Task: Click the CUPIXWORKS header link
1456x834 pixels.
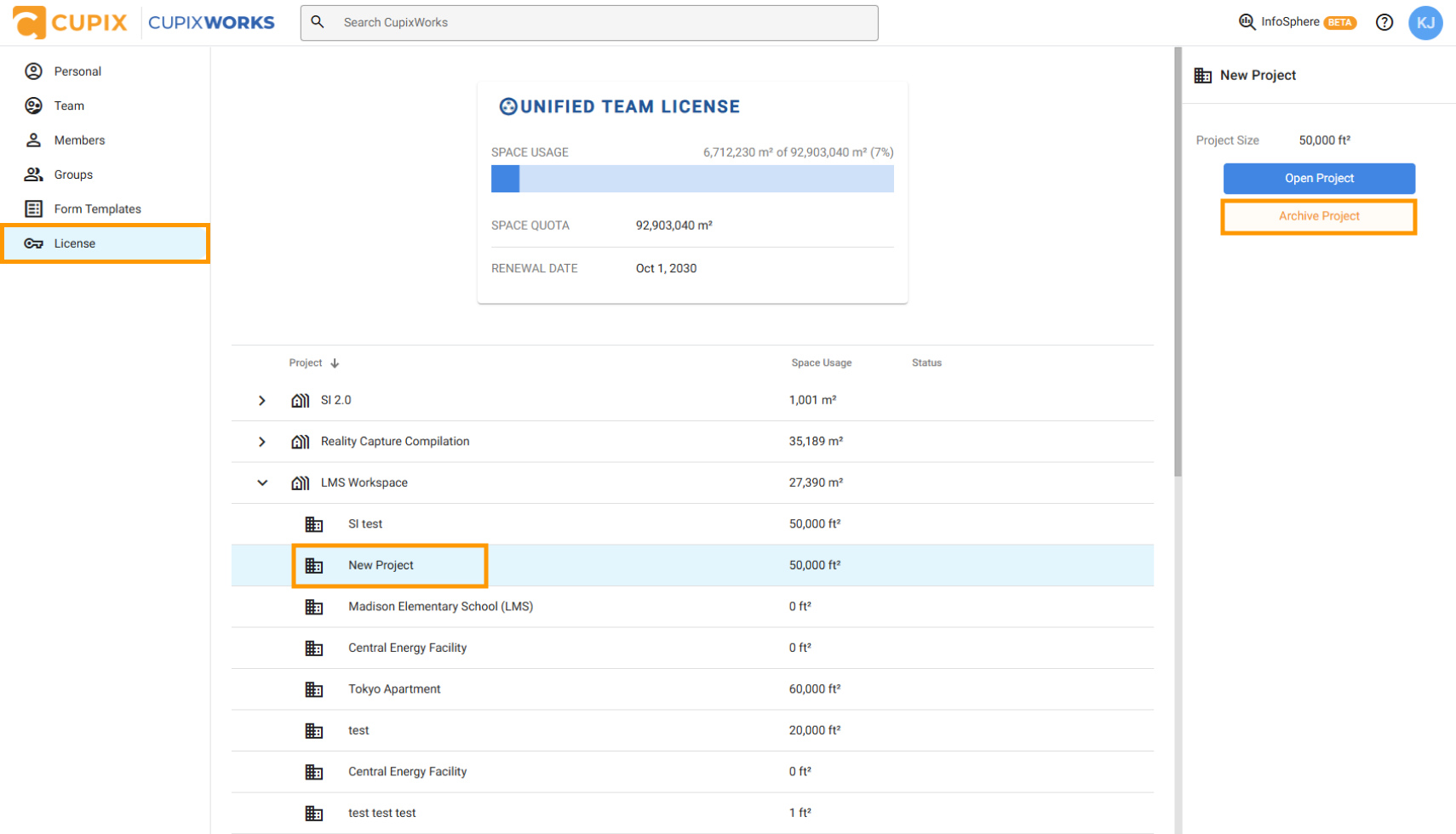Action: (211, 22)
